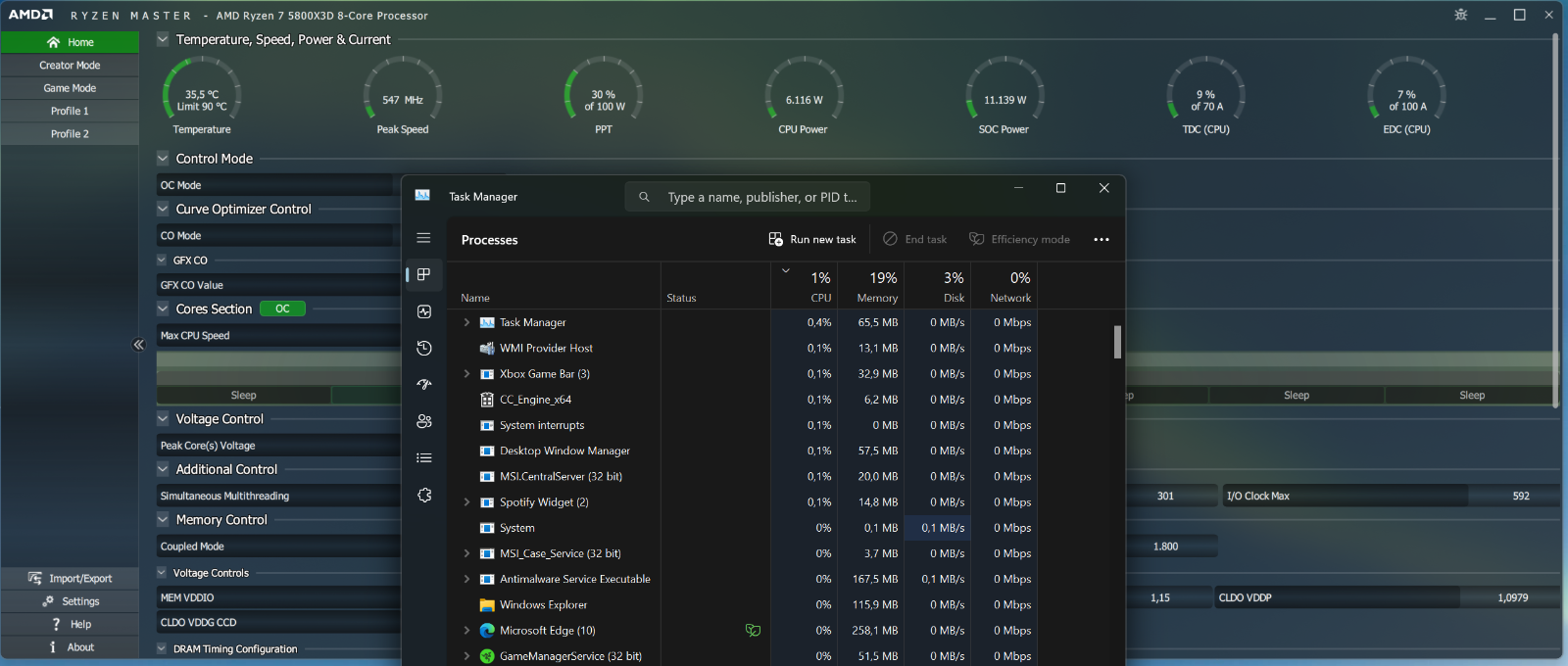Collapse the Memory Control section

click(163, 519)
